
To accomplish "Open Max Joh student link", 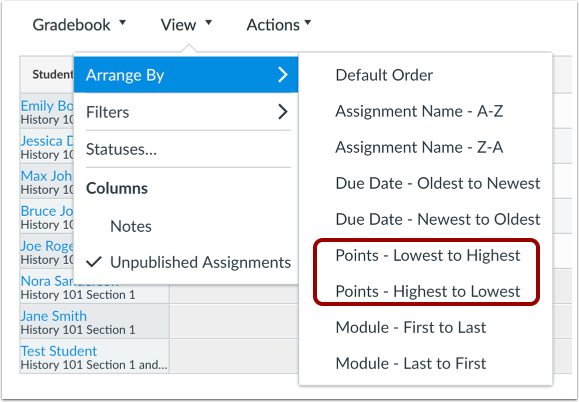I will (47, 176).
